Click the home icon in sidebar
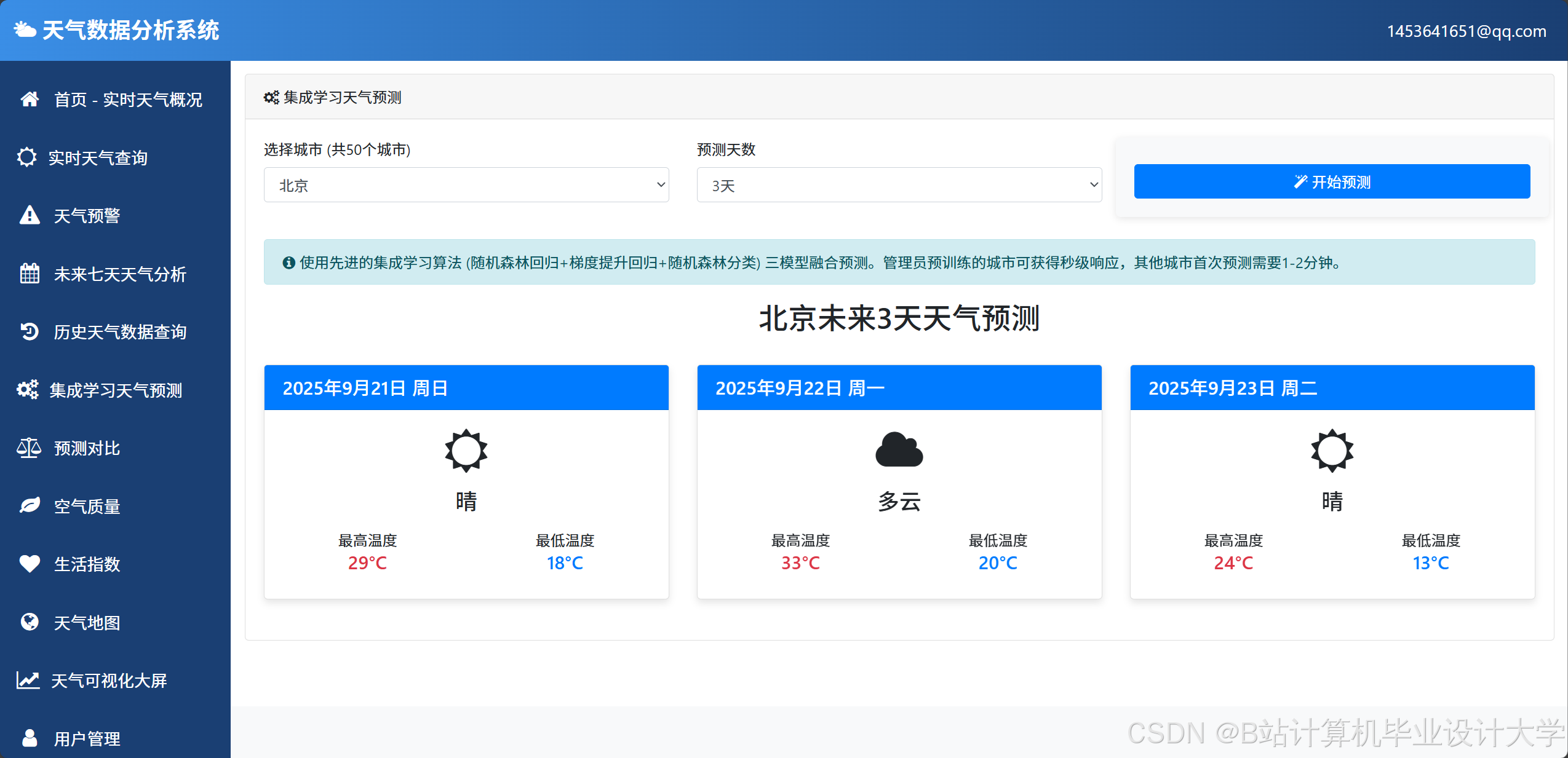The height and width of the screenshot is (758, 1568). pos(30,99)
